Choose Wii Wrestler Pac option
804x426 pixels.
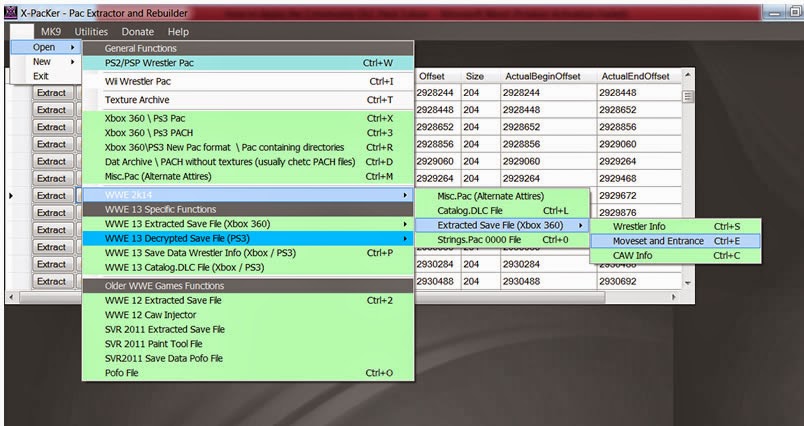coord(248,82)
